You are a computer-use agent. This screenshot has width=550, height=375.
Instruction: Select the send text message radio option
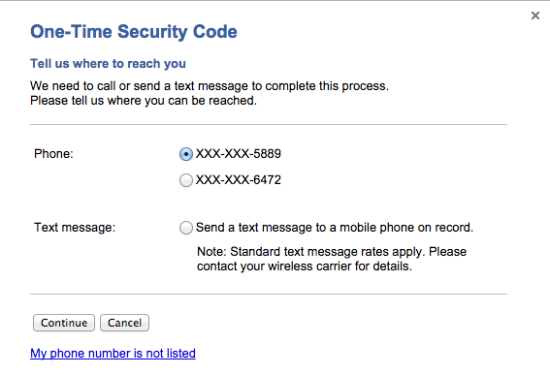(x=186, y=228)
